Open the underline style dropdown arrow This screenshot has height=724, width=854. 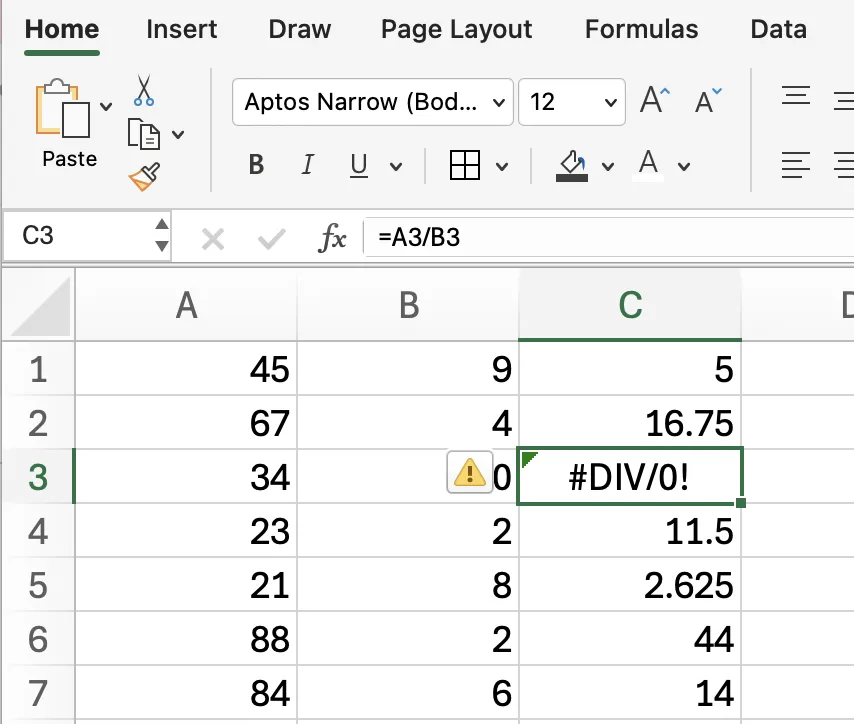(396, 166)
